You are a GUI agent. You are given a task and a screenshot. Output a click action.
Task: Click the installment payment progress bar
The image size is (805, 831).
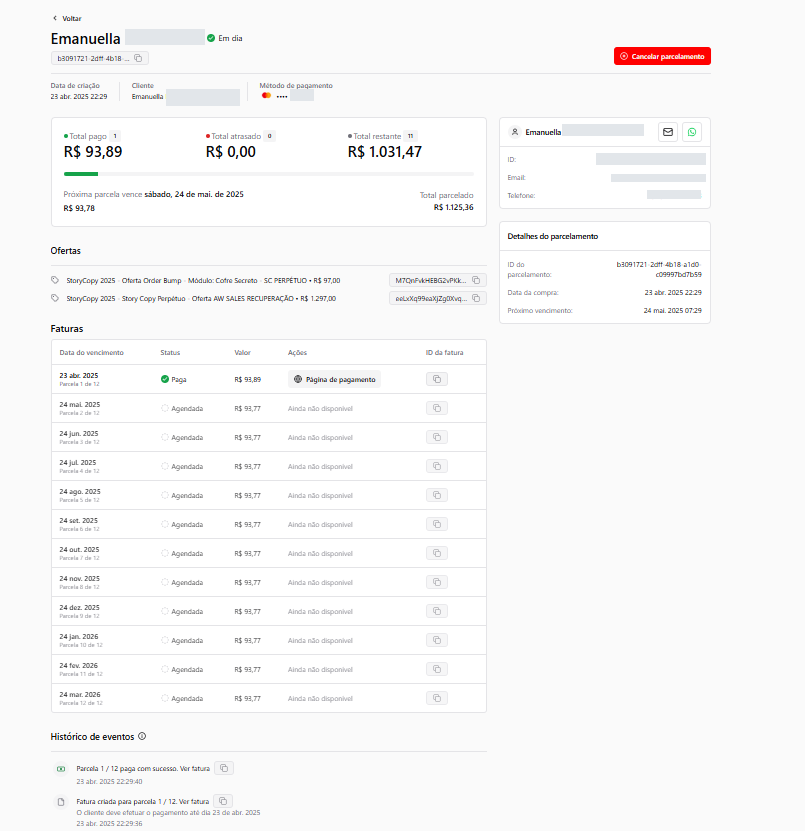click(269, 174)
